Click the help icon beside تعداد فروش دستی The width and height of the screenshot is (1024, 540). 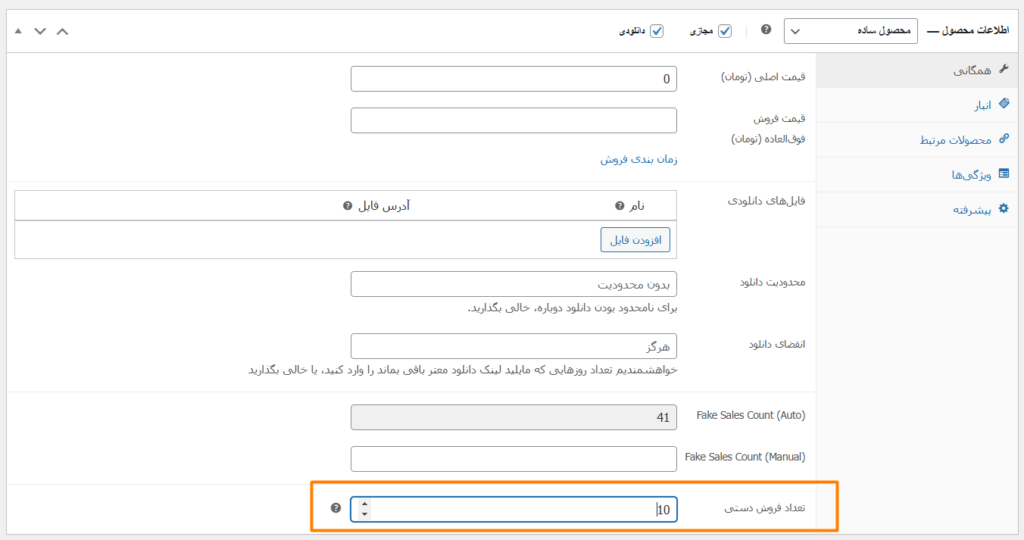(x=336, y=508)
